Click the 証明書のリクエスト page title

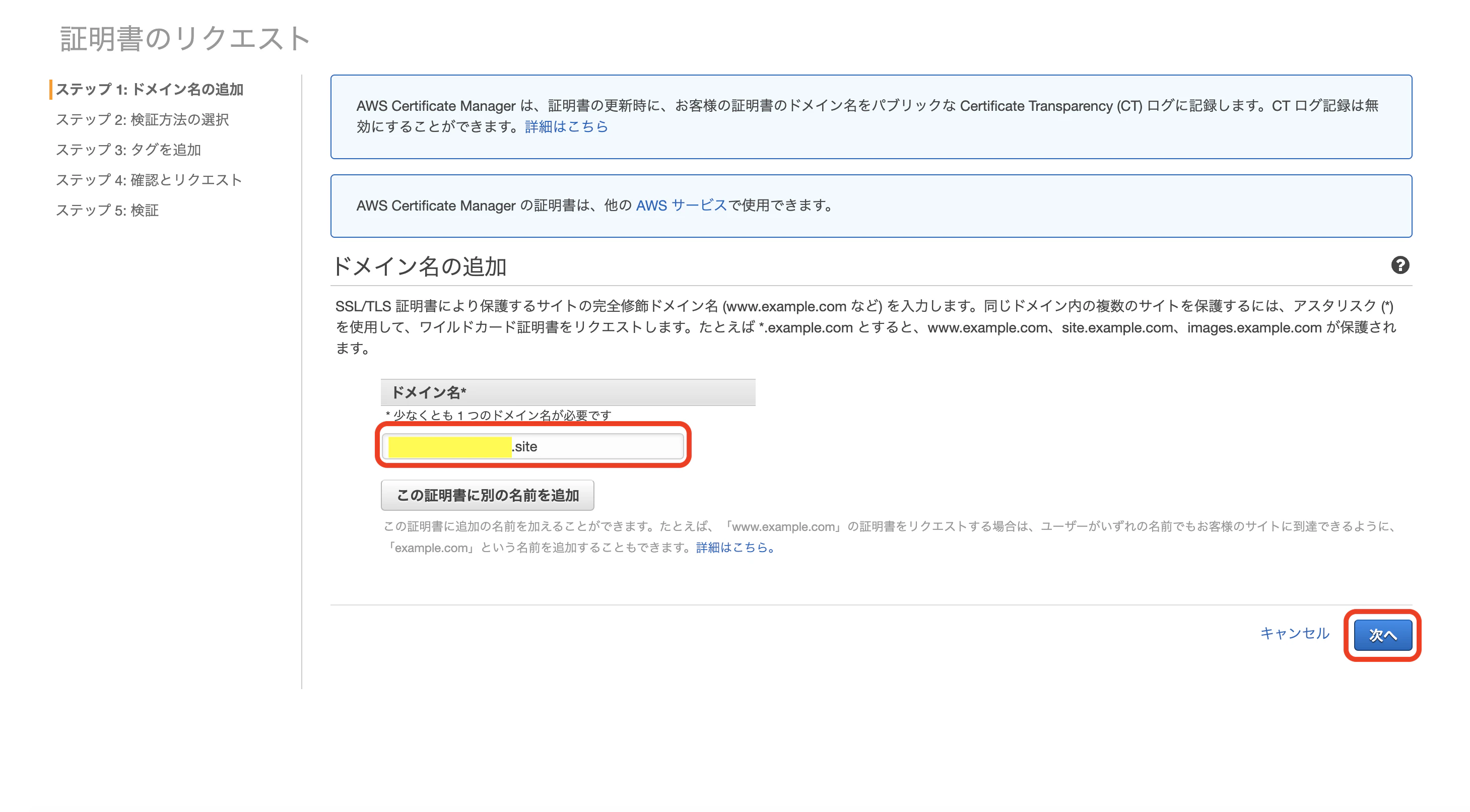(x=185, y=39)
